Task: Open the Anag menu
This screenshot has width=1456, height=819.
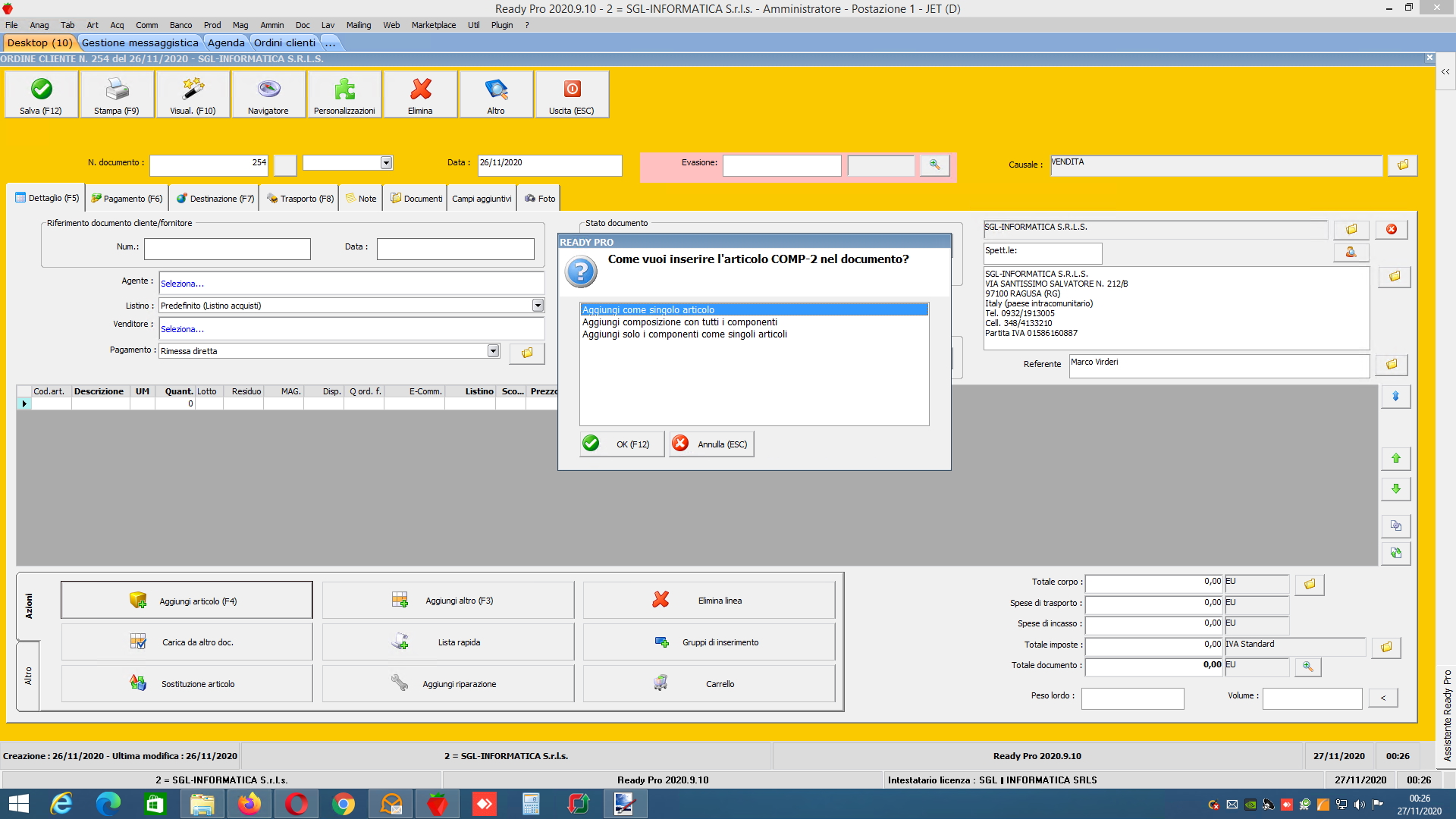Action: click(x=39, y=25)
